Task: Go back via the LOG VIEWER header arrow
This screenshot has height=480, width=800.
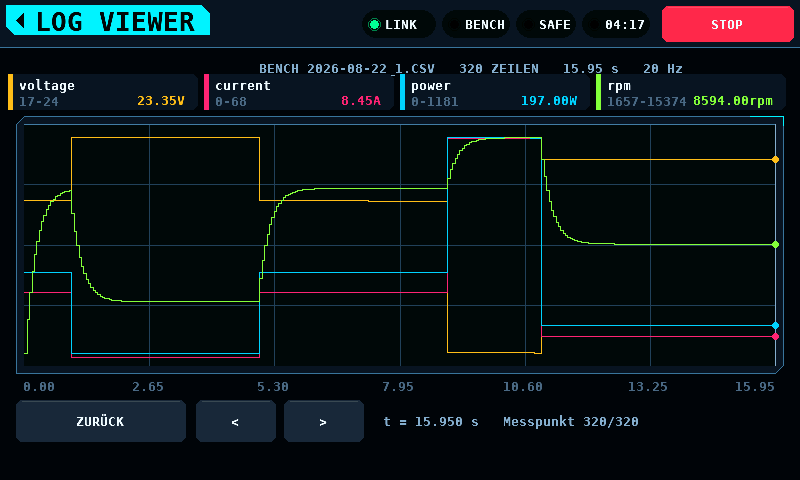Action: tap(20, 21)
